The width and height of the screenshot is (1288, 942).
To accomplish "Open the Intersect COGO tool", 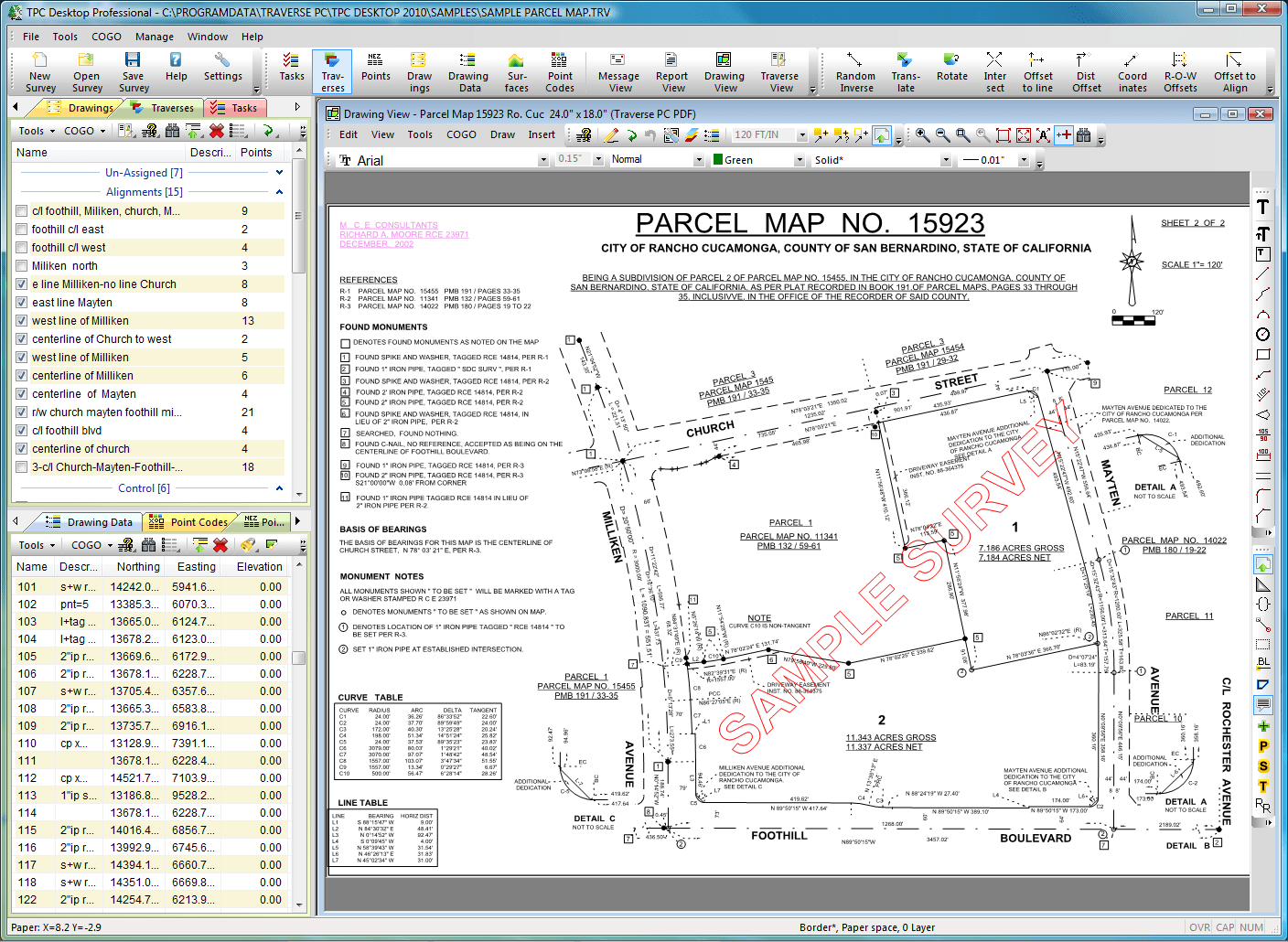I will [994, 72].
